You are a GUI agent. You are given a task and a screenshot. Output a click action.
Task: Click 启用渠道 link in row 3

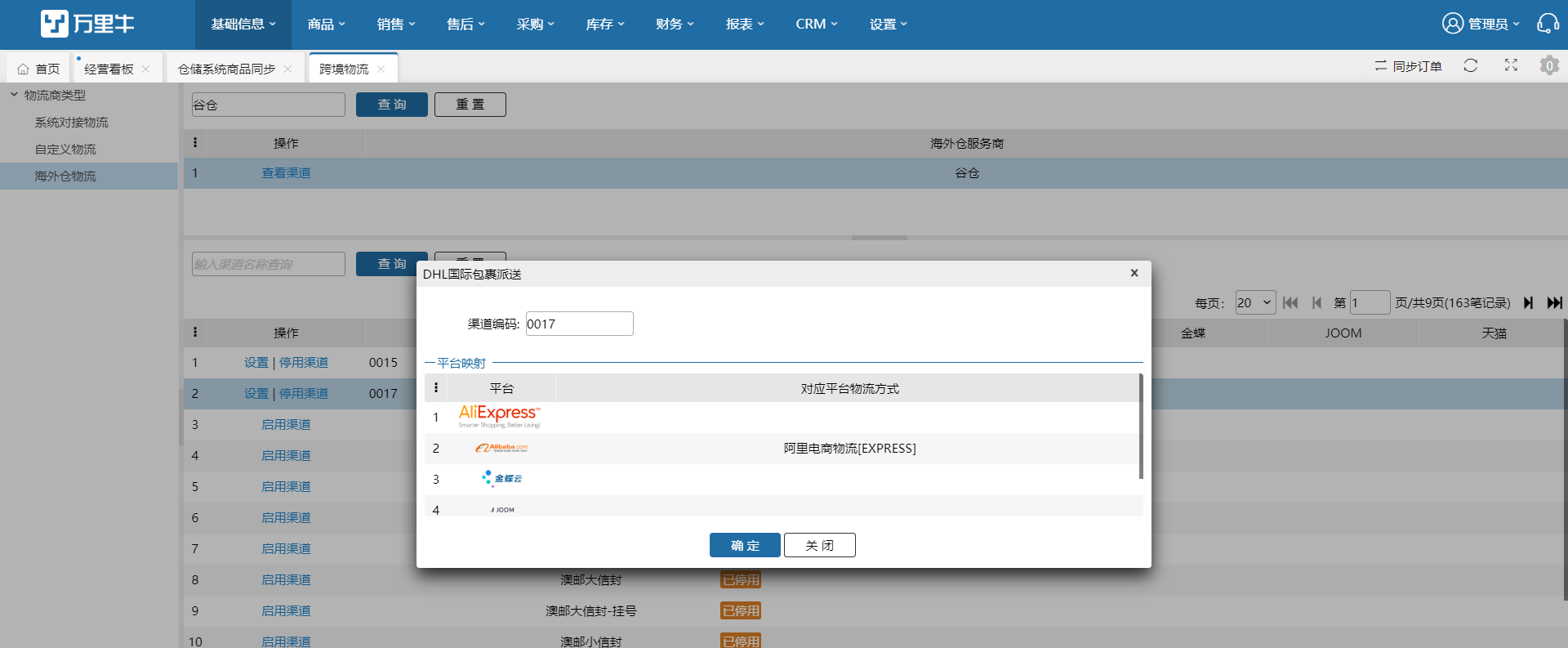(x=286, y=424)
